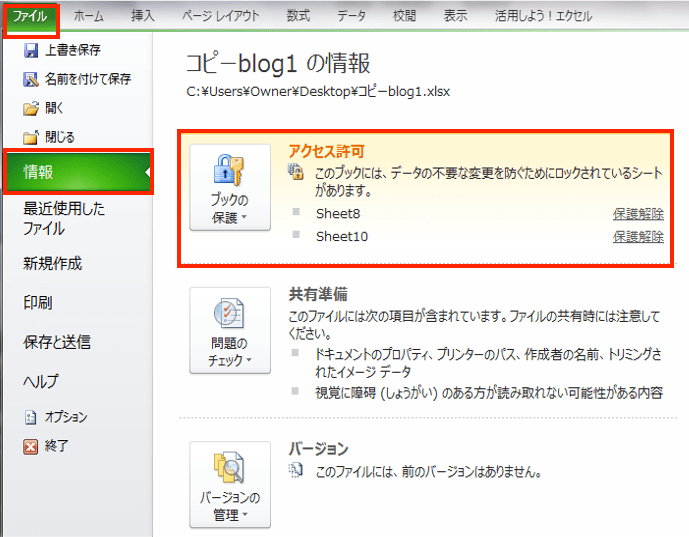Click the コピーblog1 の情報 title
The image size is (689, 537).
tap(278, 63)
